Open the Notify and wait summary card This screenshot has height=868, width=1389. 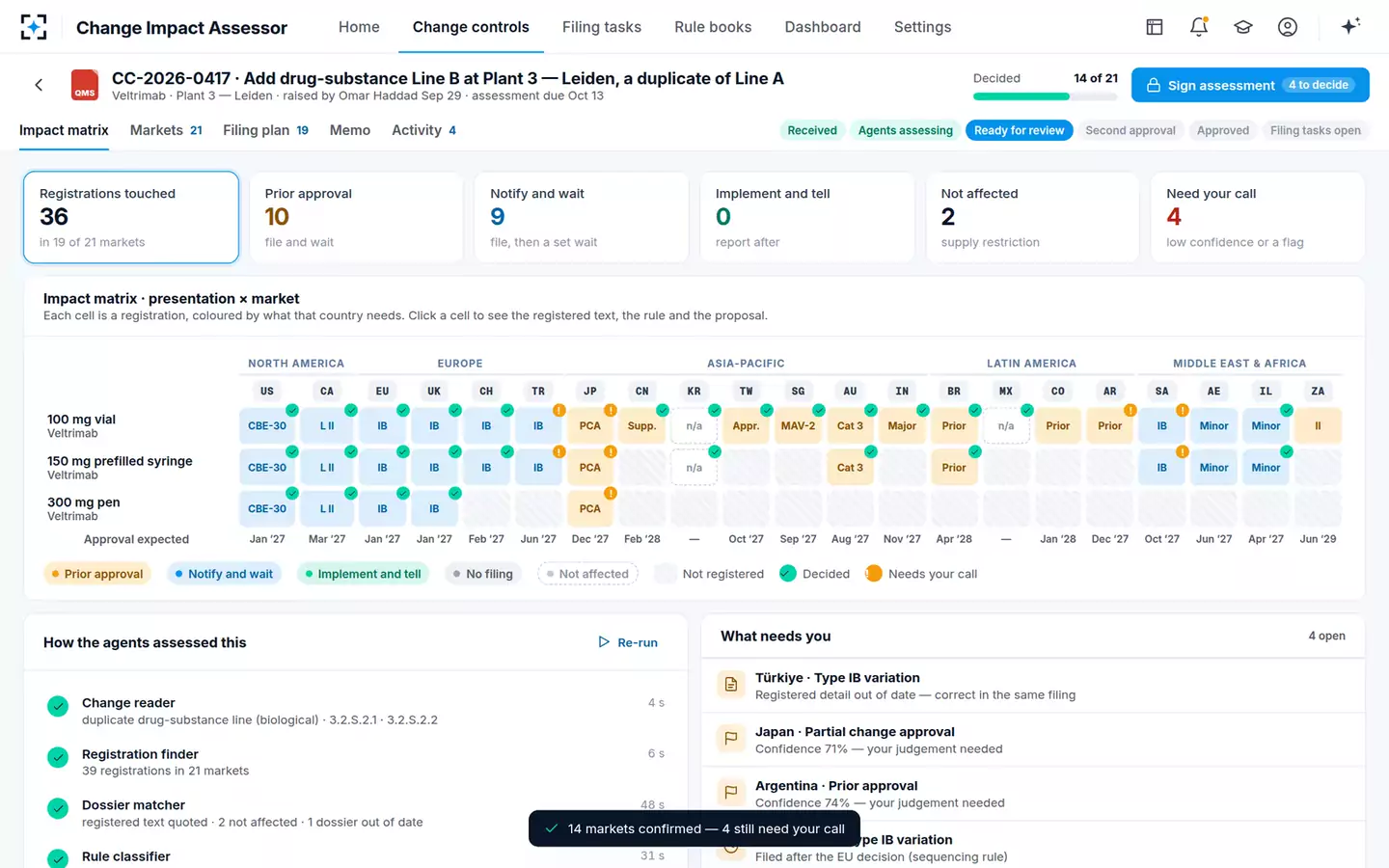point(582,217)
